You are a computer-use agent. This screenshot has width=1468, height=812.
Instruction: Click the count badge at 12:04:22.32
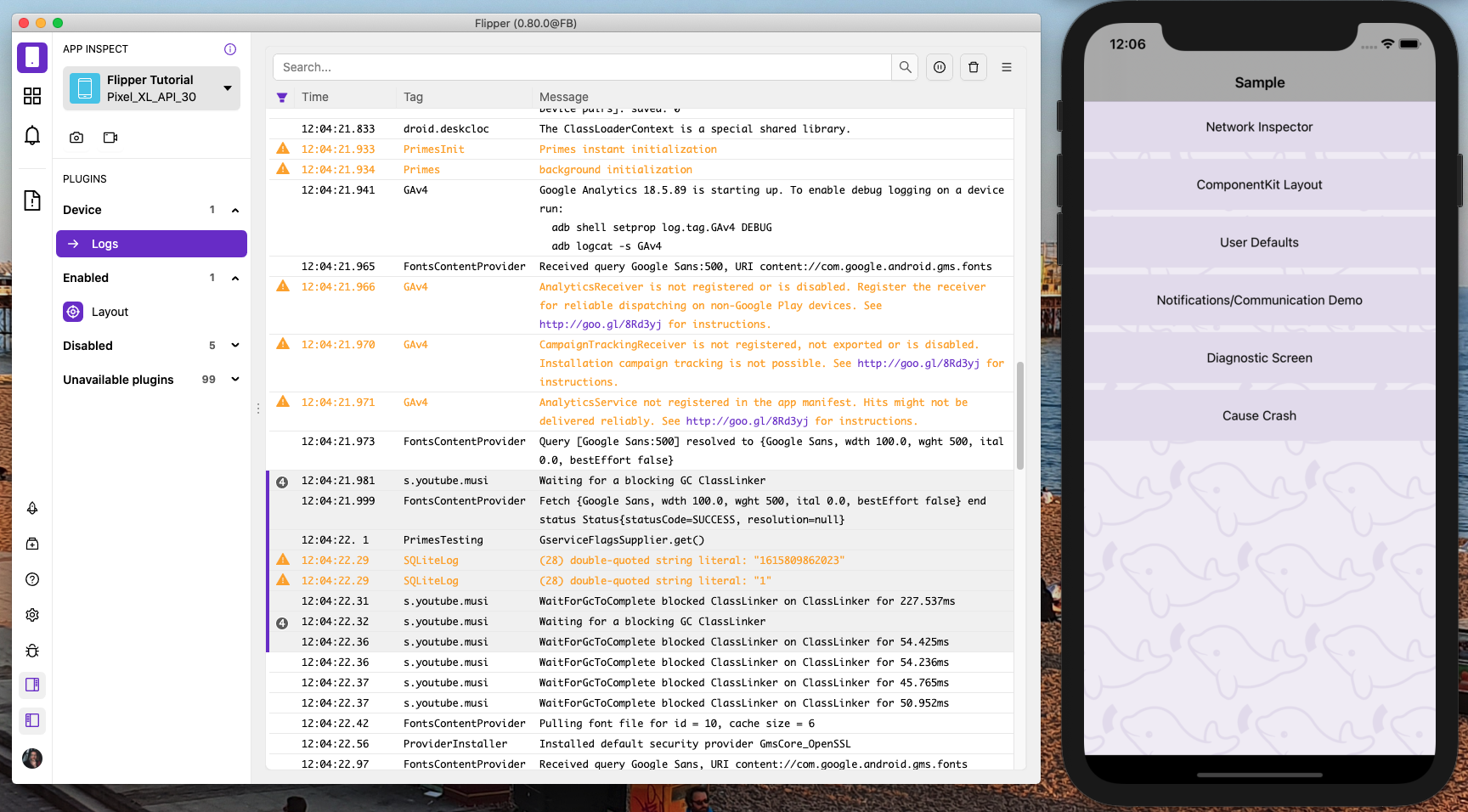[282, 623]
